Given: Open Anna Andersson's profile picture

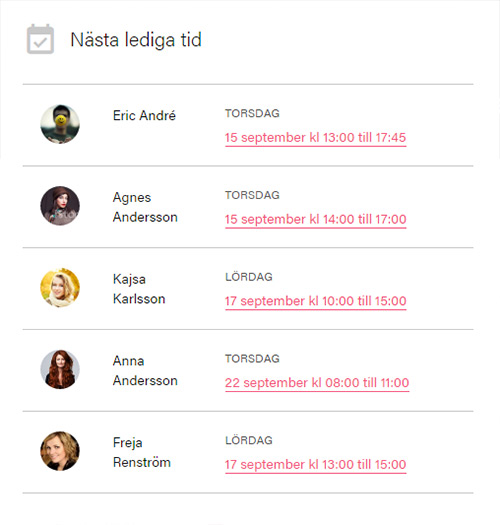Looking at the screenshot, I should (60, 369).
